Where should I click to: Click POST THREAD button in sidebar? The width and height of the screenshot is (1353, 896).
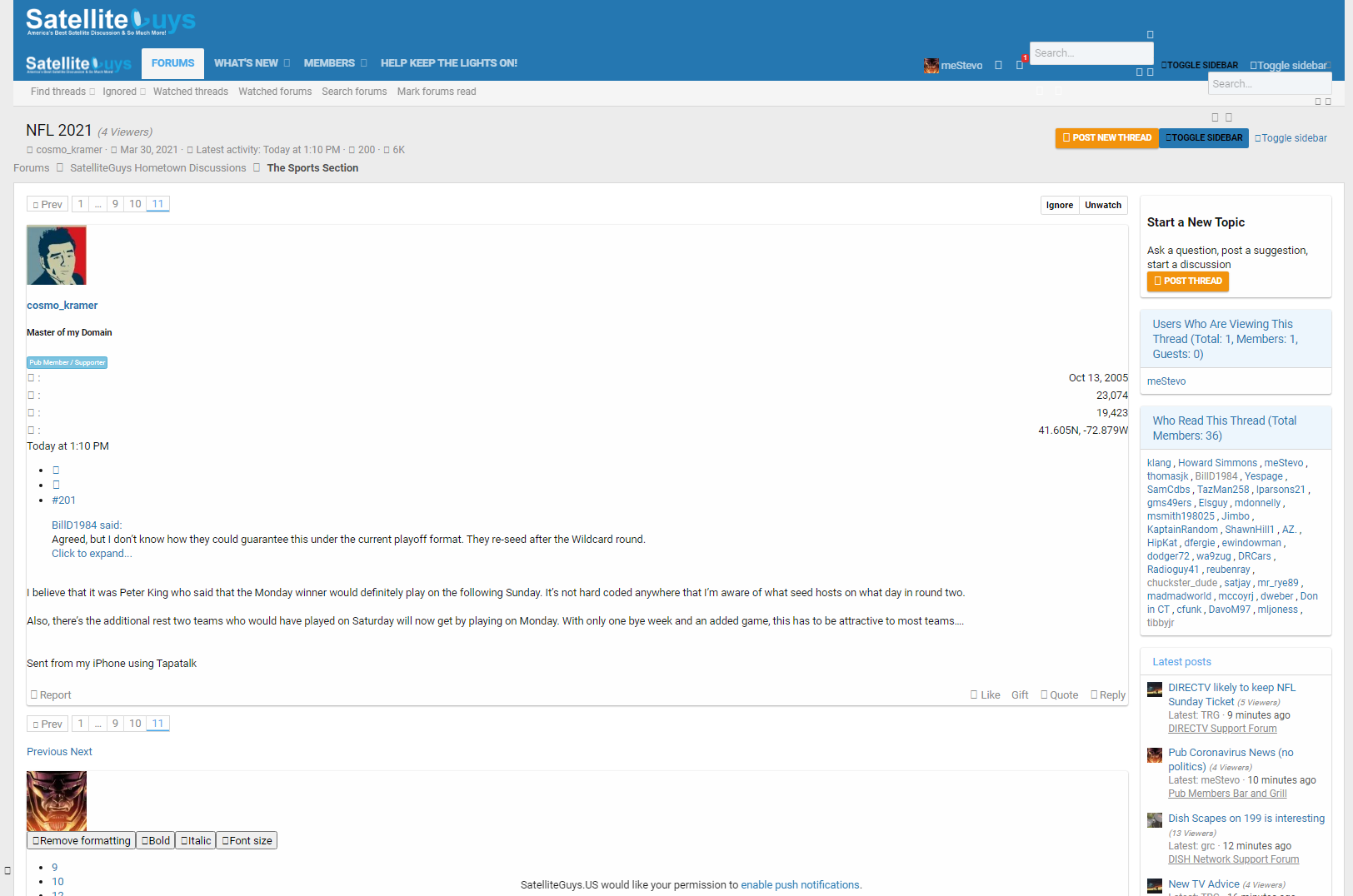(1187, 281)
